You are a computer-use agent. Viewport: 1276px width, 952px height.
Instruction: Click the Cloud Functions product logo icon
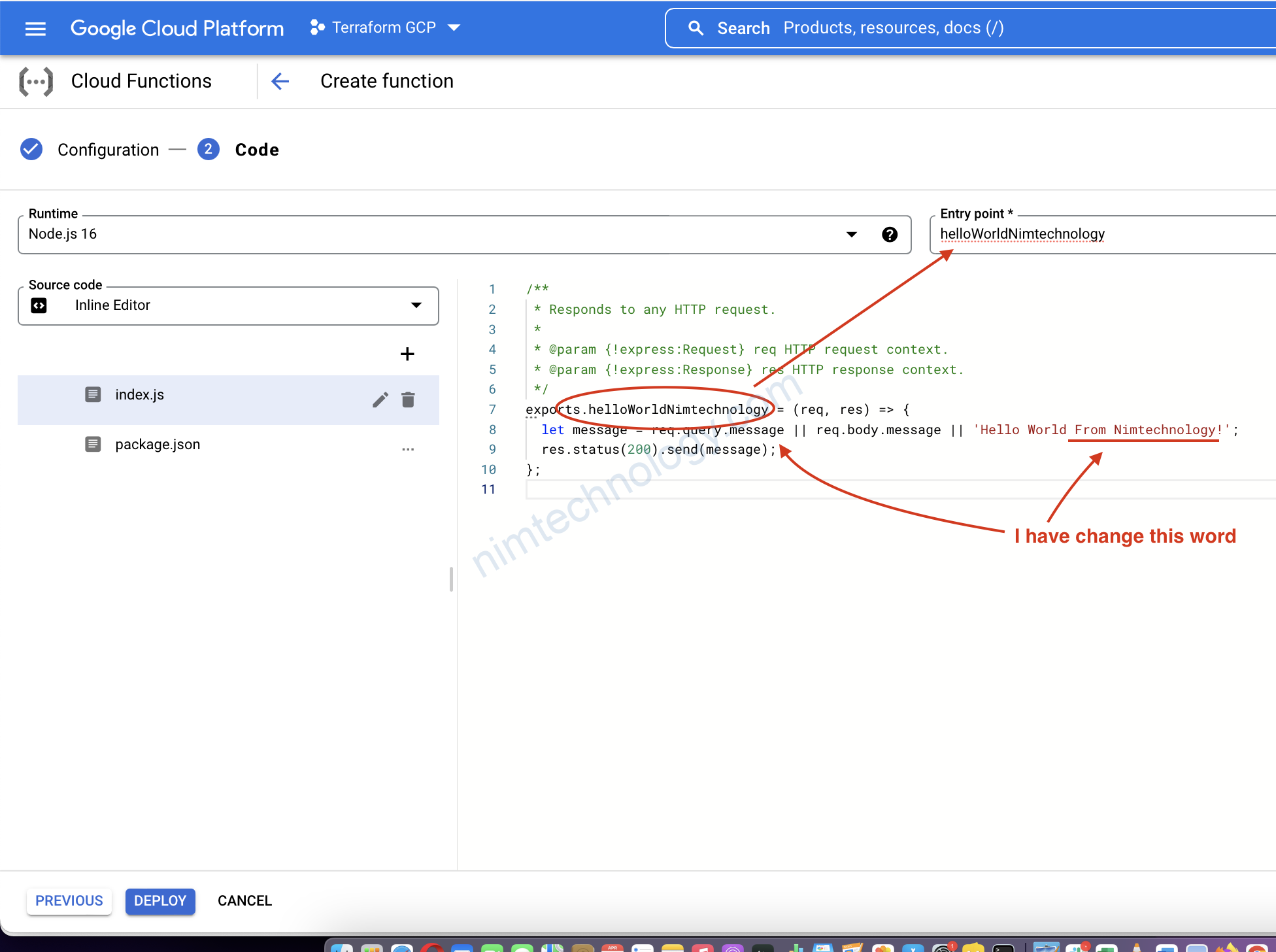36,82
